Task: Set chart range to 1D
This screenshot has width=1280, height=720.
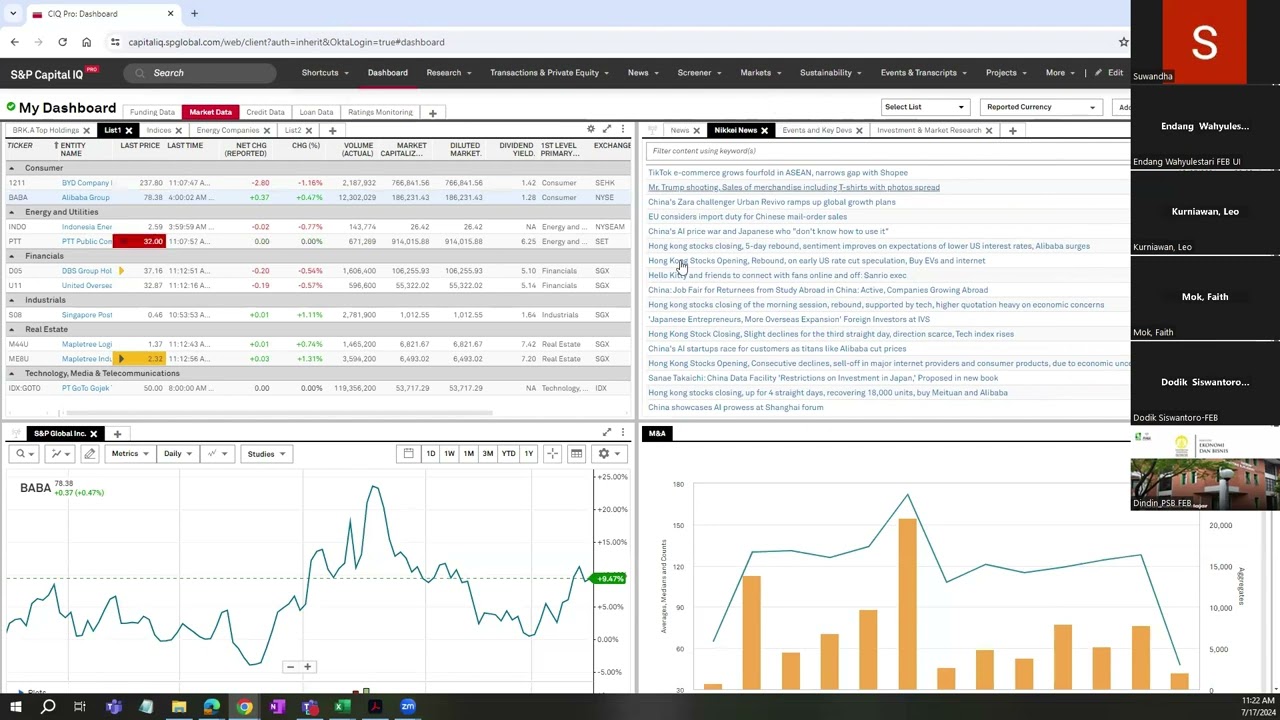Action: [431, 454]
